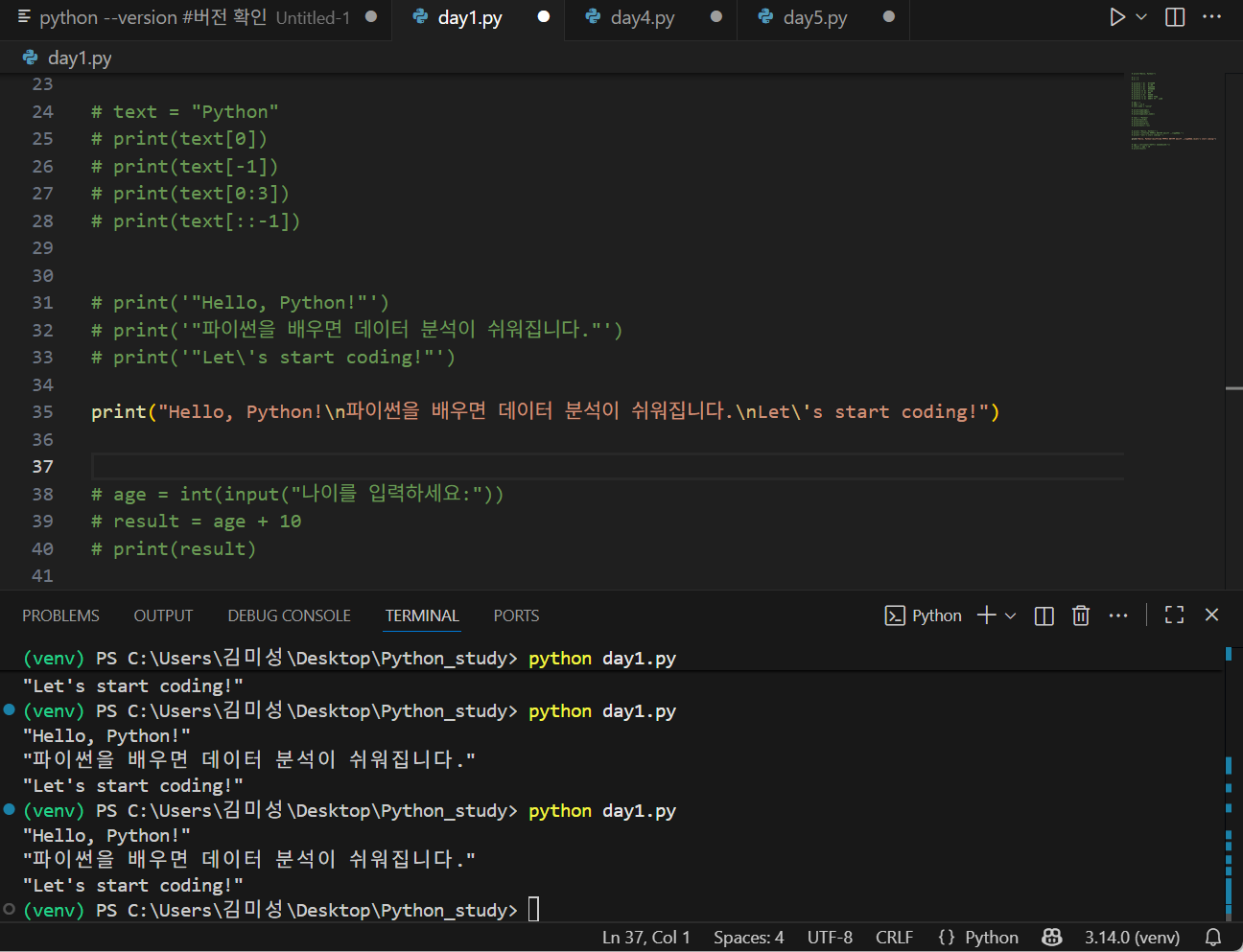Image resolution: width=1243 pixels, height=952 pixels.
Task: Close unsaved day1.py tab via dot
Action: [x=544, y=17]
